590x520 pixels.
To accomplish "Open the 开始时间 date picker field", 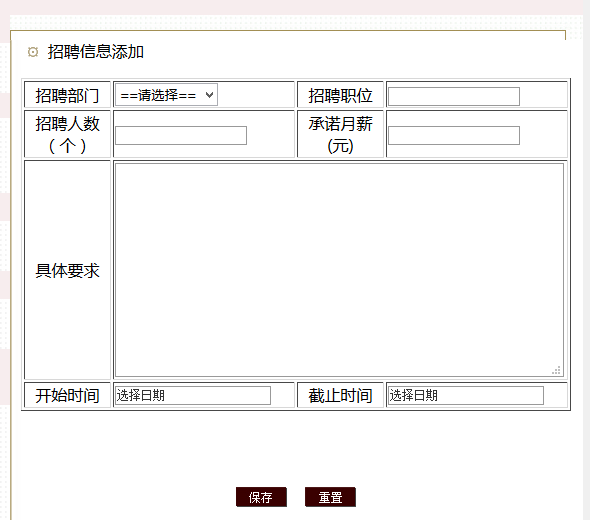I will coord(193,395).
